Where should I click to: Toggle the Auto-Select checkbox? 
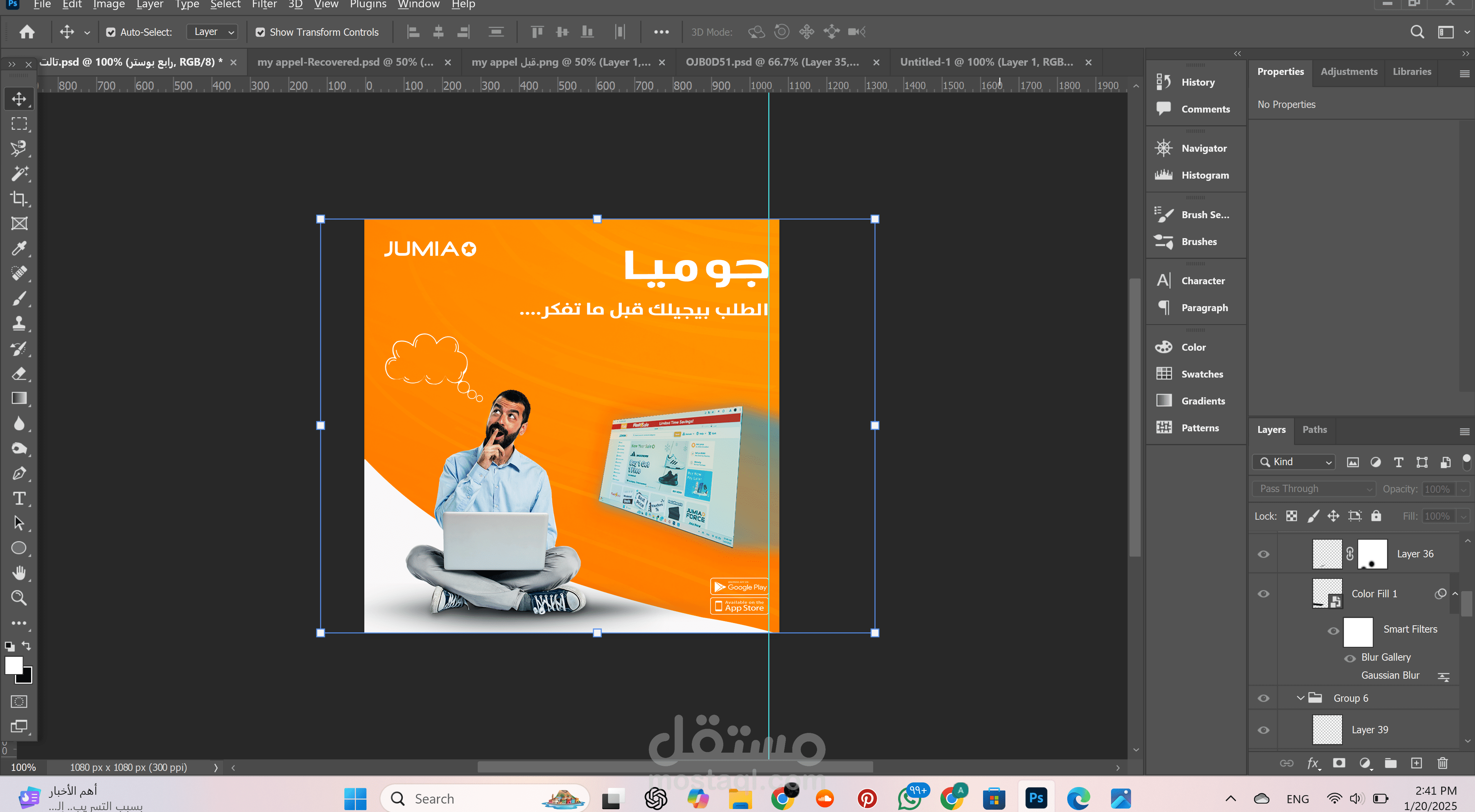[x=111, y=32]
